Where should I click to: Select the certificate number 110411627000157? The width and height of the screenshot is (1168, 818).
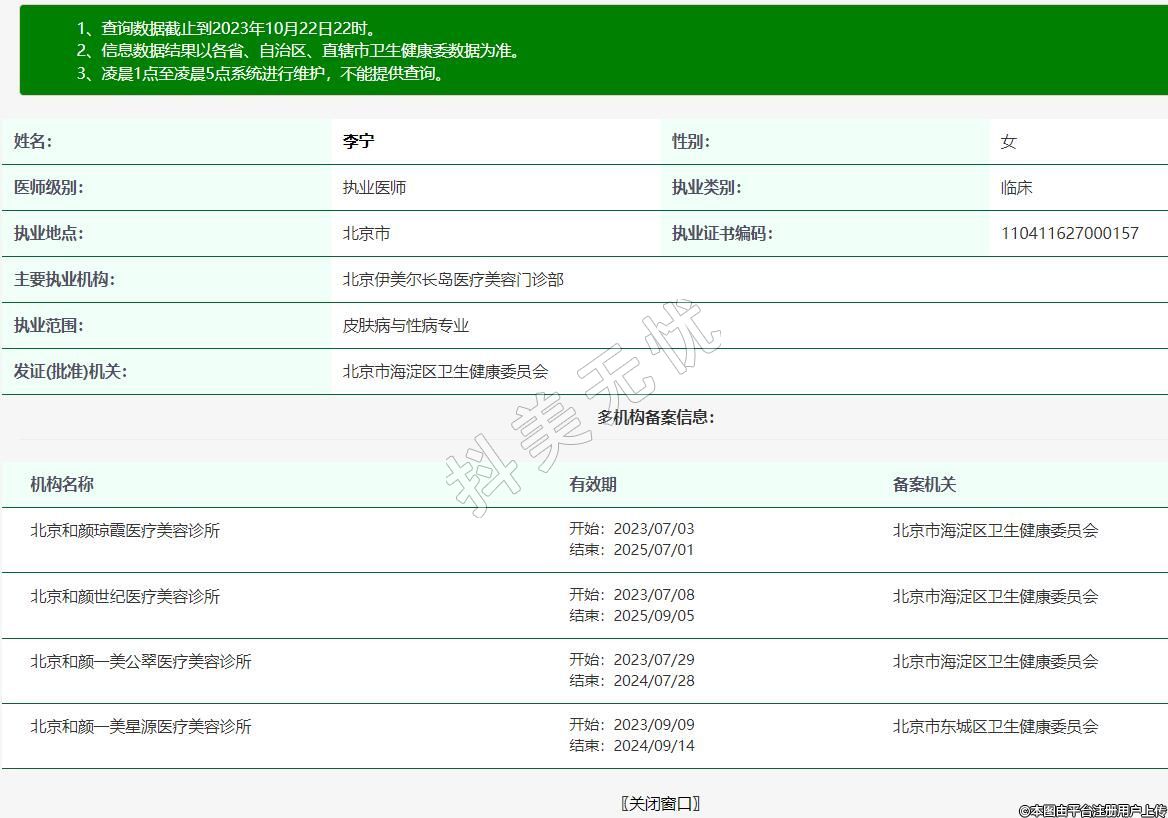coord(1069,234)
